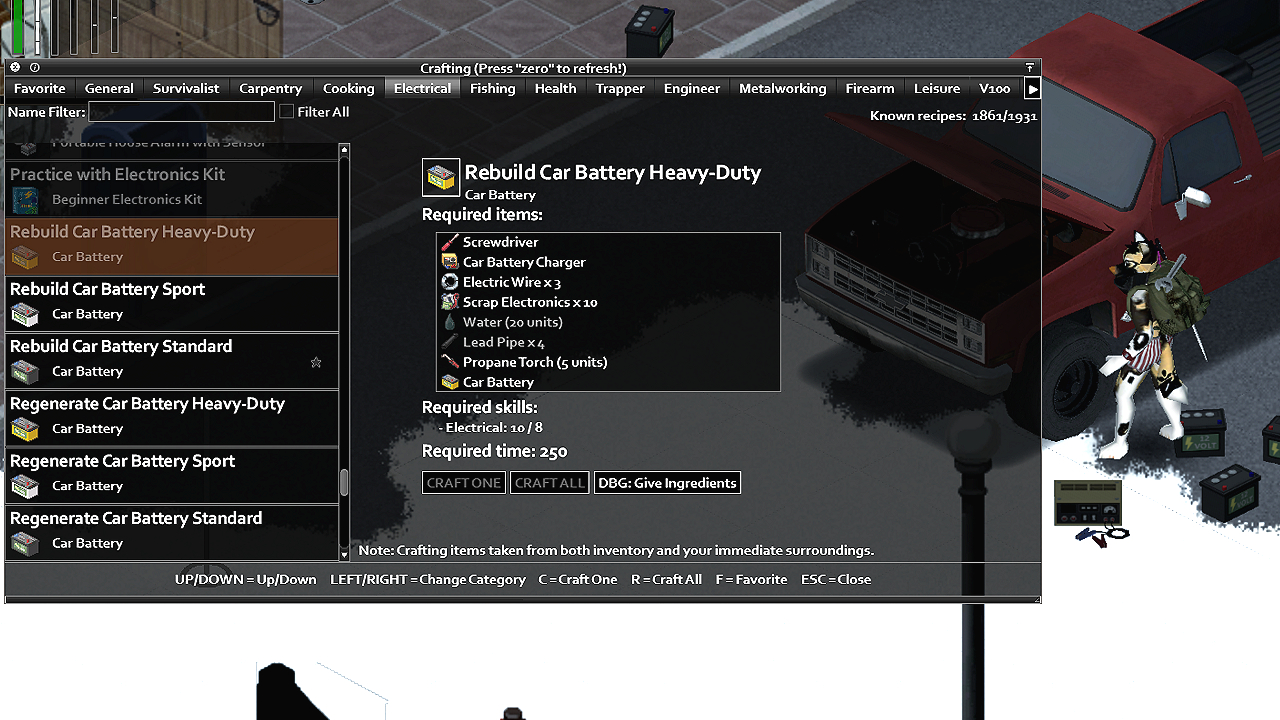Viewport: 1280px width, 720px height.
Task: Click the Screwdriver icon in required items
Action: pos(450,242)
